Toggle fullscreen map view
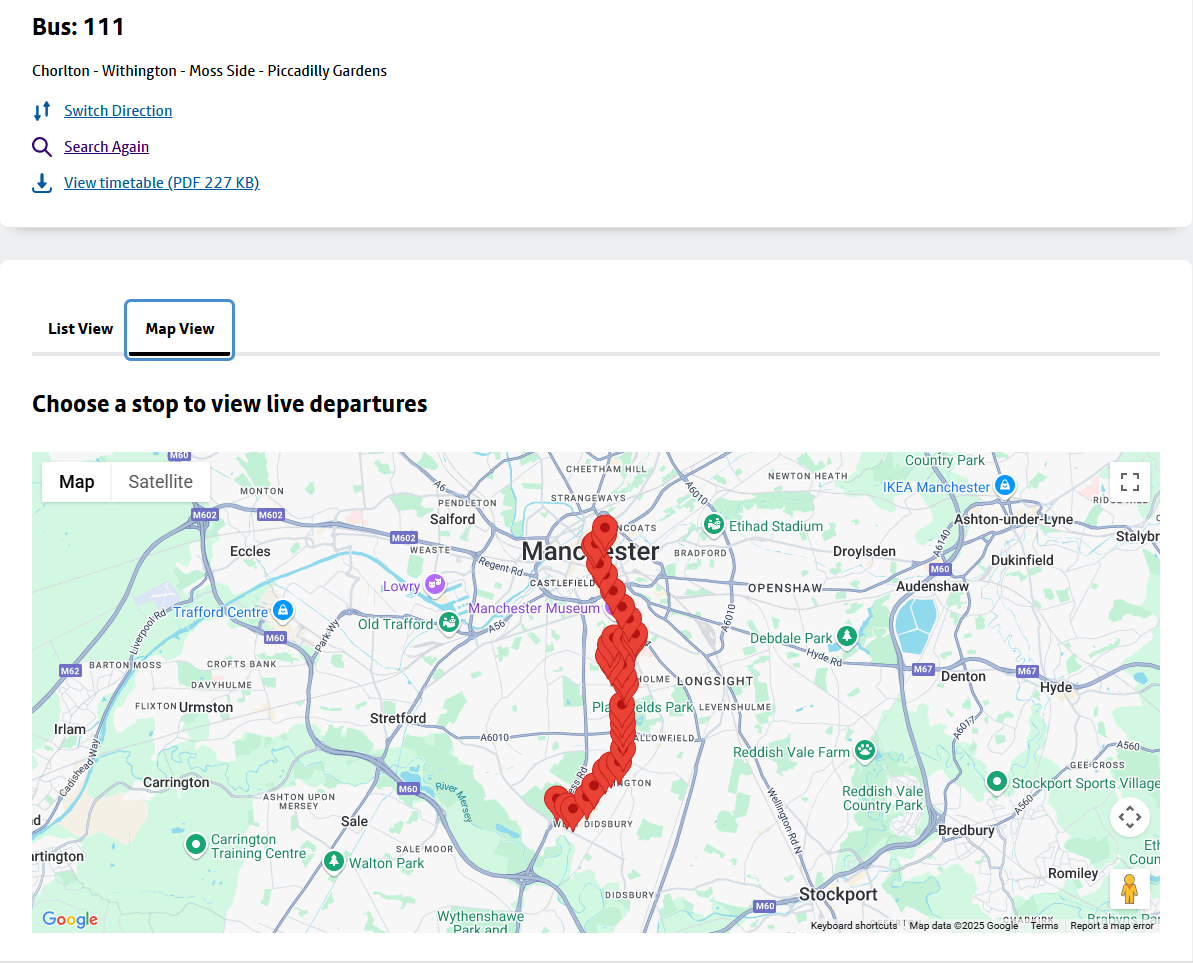This screenshot has height=963, width=1193. point(1130,482)
